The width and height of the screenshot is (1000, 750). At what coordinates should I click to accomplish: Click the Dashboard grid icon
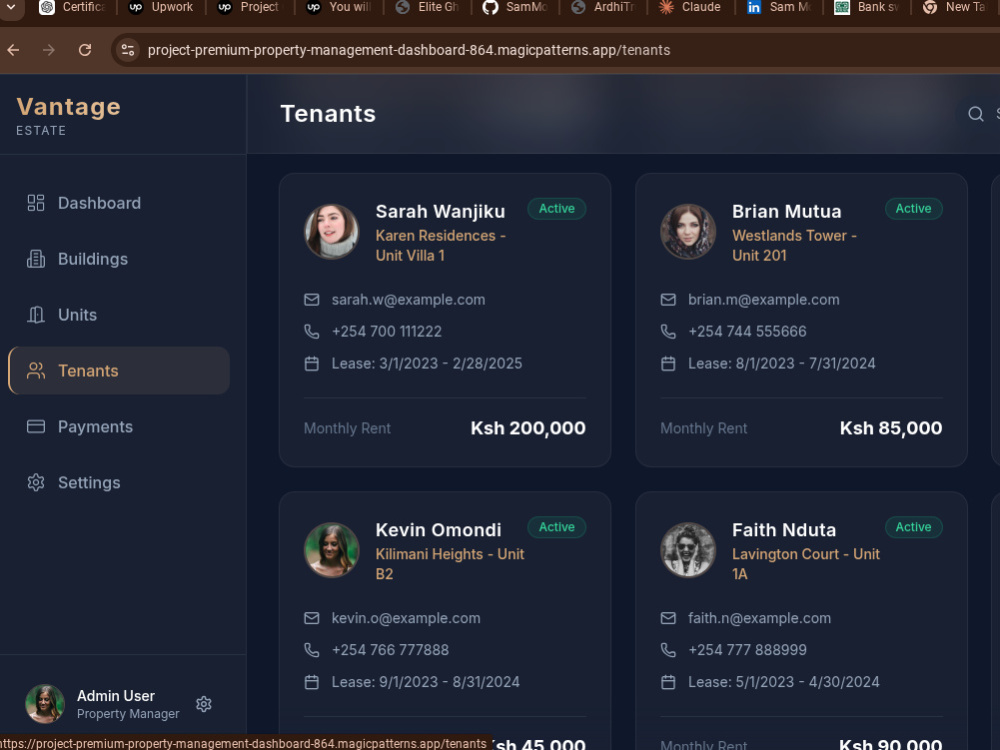(36, 203)
